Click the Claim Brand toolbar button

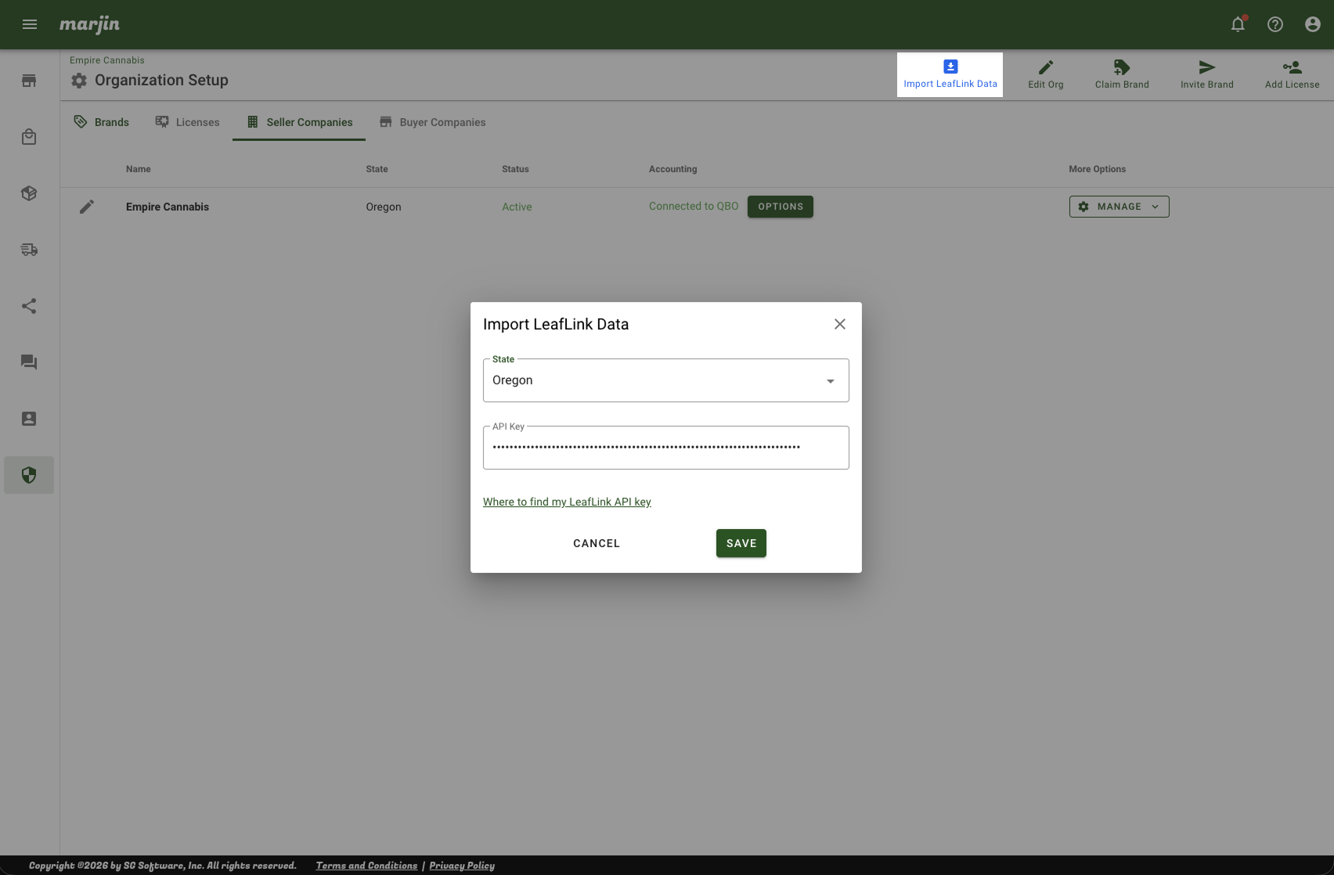coord(1122,75)
